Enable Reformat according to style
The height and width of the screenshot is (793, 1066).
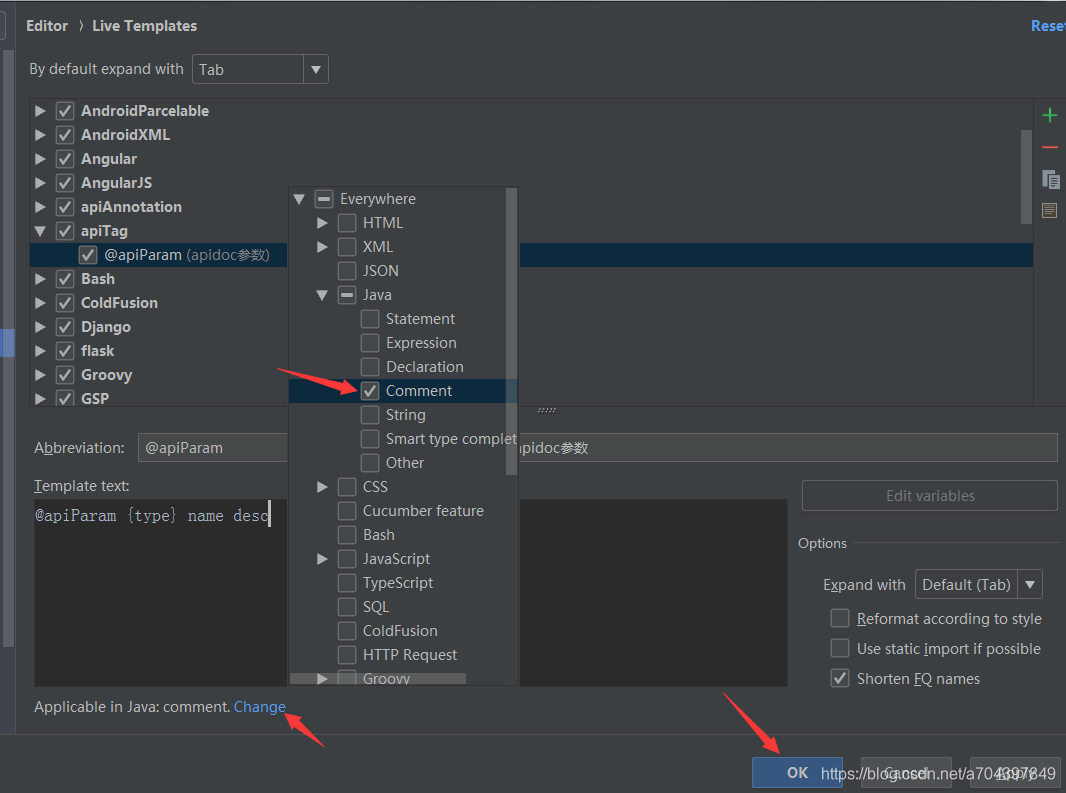(840, 618)
